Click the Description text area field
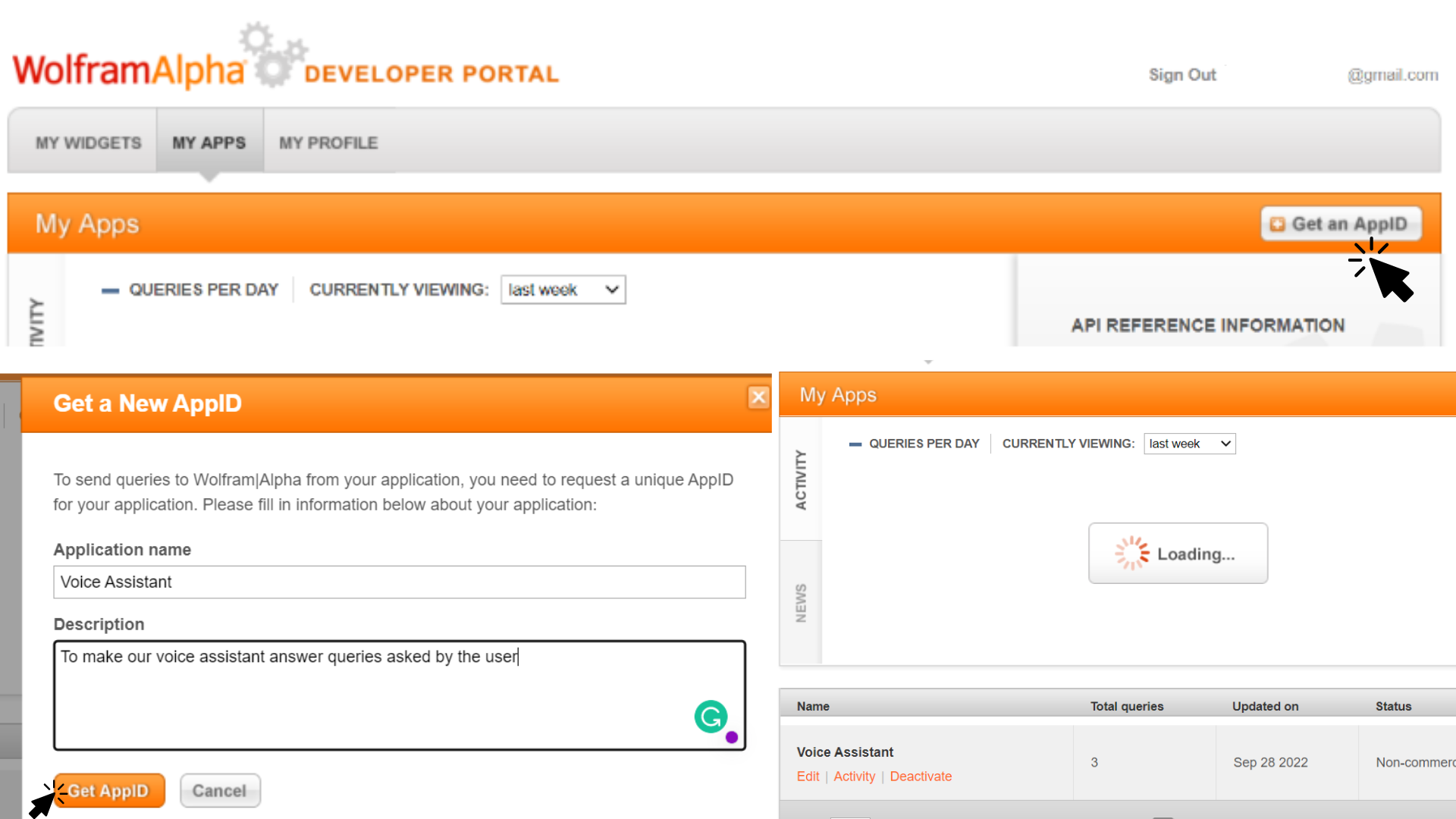The width and height of the screenshot is (1456, 819). [399, 696]
